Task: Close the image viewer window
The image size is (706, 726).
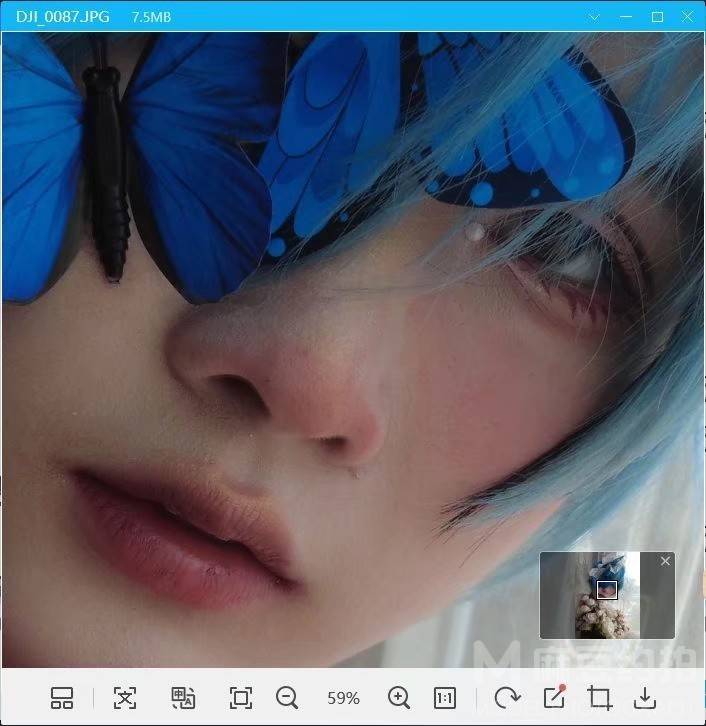Action: point(687,17)
